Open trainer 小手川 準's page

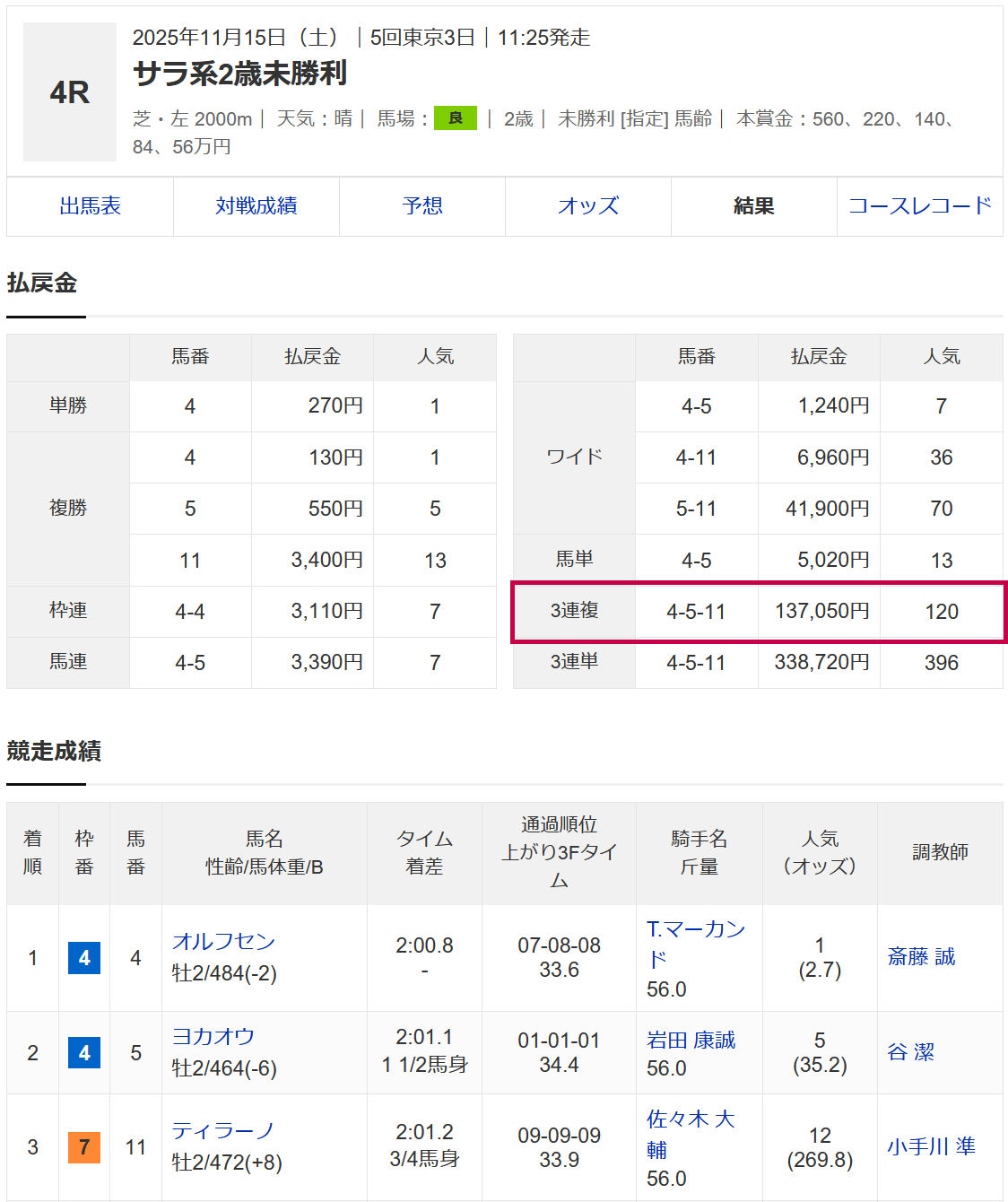click(x=931, y=1146)
